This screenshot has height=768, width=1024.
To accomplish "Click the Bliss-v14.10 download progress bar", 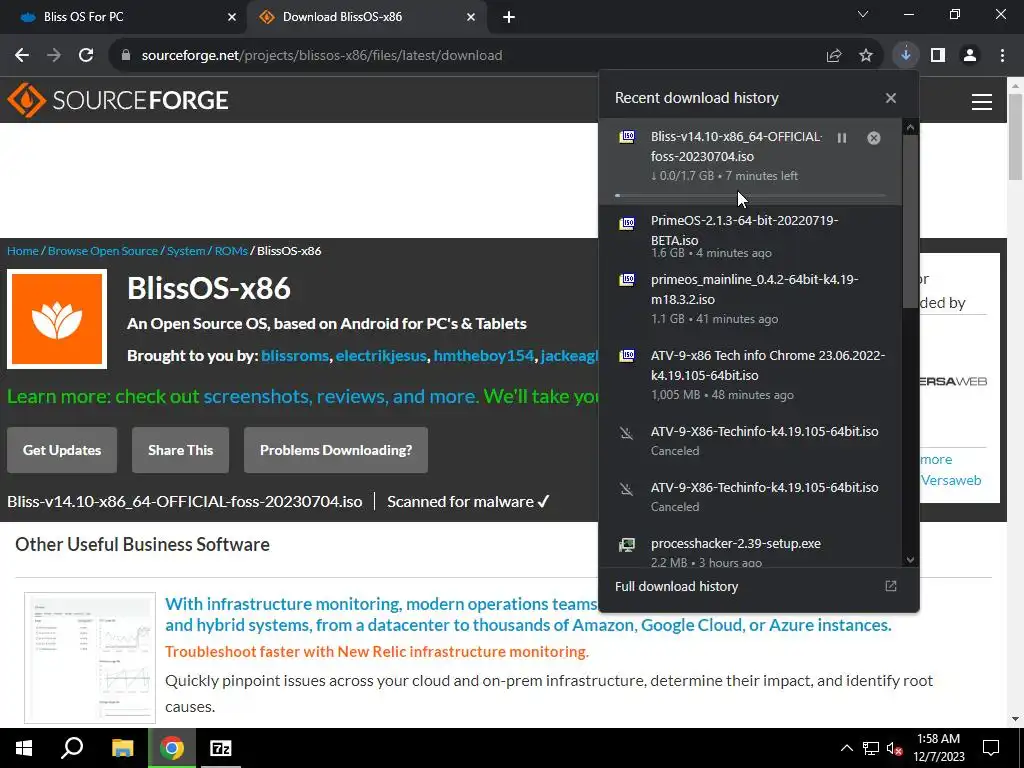I will click(750, 195).
